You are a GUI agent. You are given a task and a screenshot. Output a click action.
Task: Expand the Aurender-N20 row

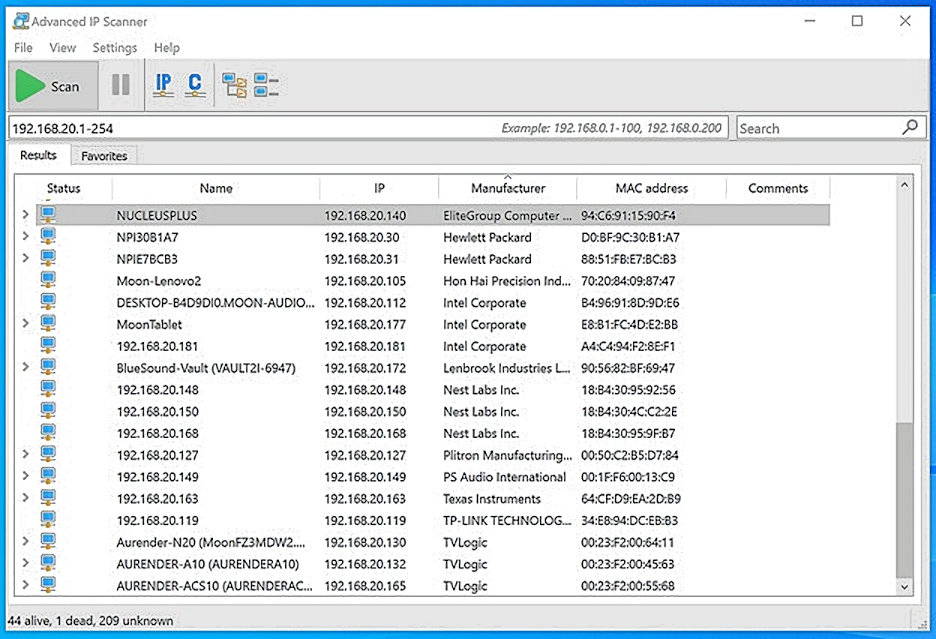coord(25,541)
